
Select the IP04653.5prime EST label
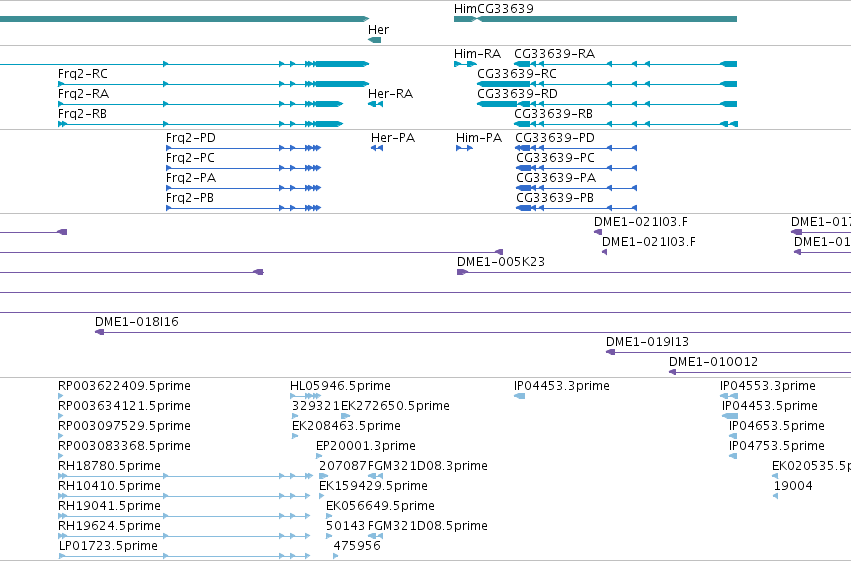pos(777,426)
